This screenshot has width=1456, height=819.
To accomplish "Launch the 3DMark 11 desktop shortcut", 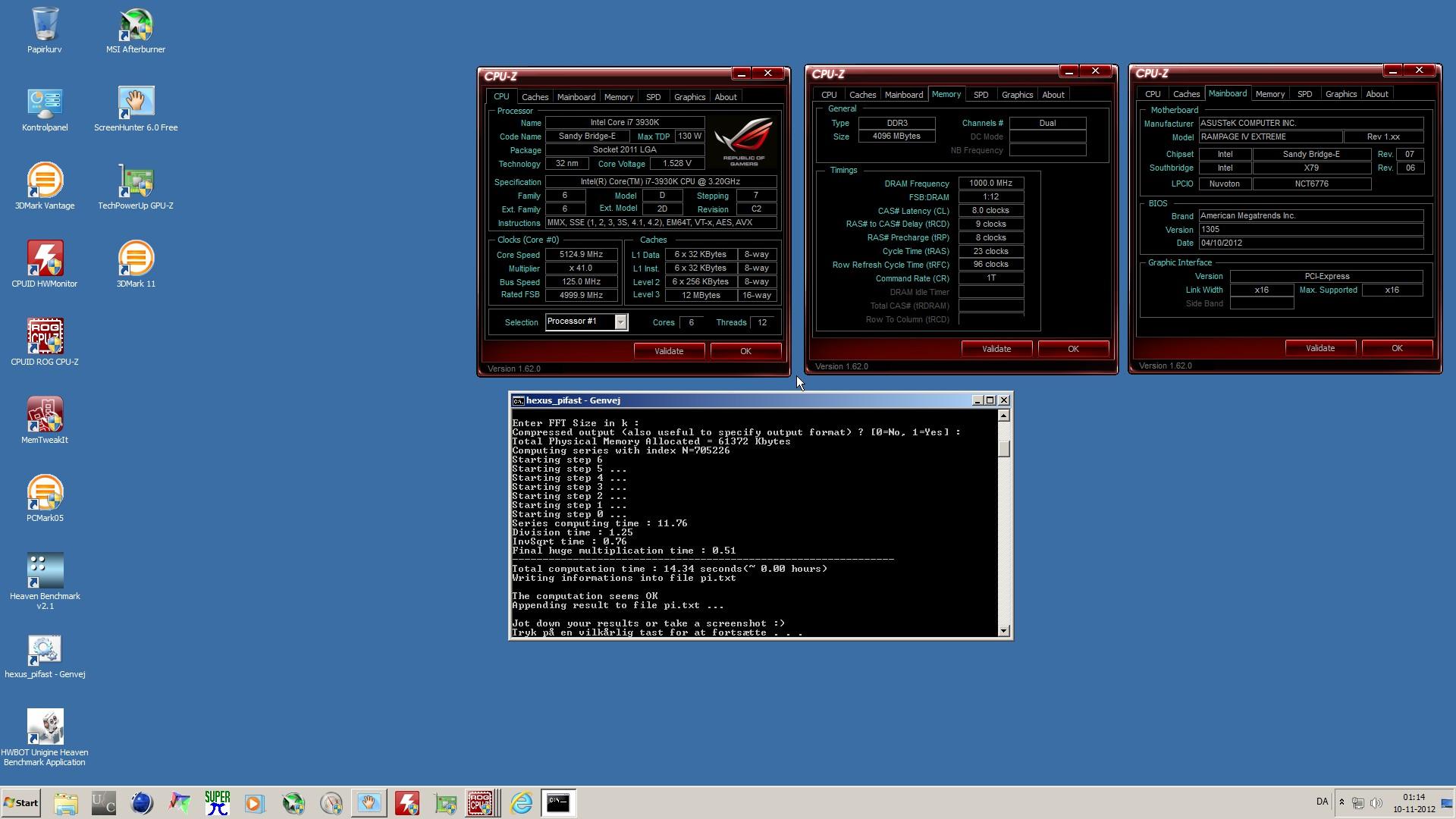I will (x=136, y=265).
